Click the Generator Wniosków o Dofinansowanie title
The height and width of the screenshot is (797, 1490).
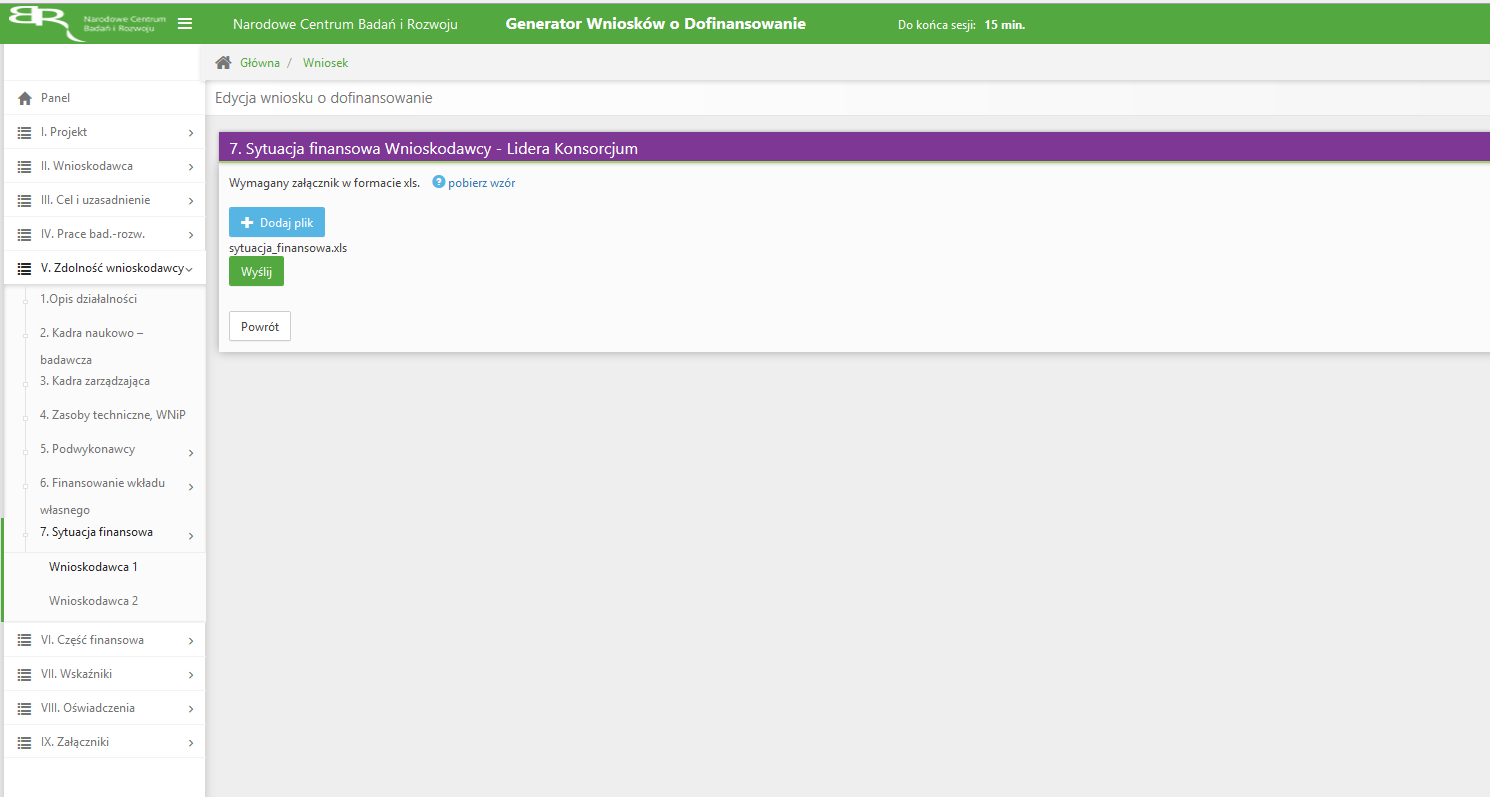click(656, 24)
